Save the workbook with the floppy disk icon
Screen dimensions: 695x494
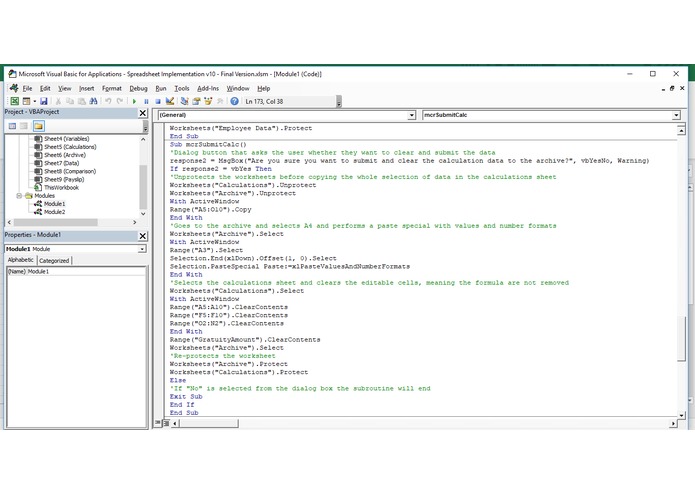pyautogui.click(x=43, y=101)
